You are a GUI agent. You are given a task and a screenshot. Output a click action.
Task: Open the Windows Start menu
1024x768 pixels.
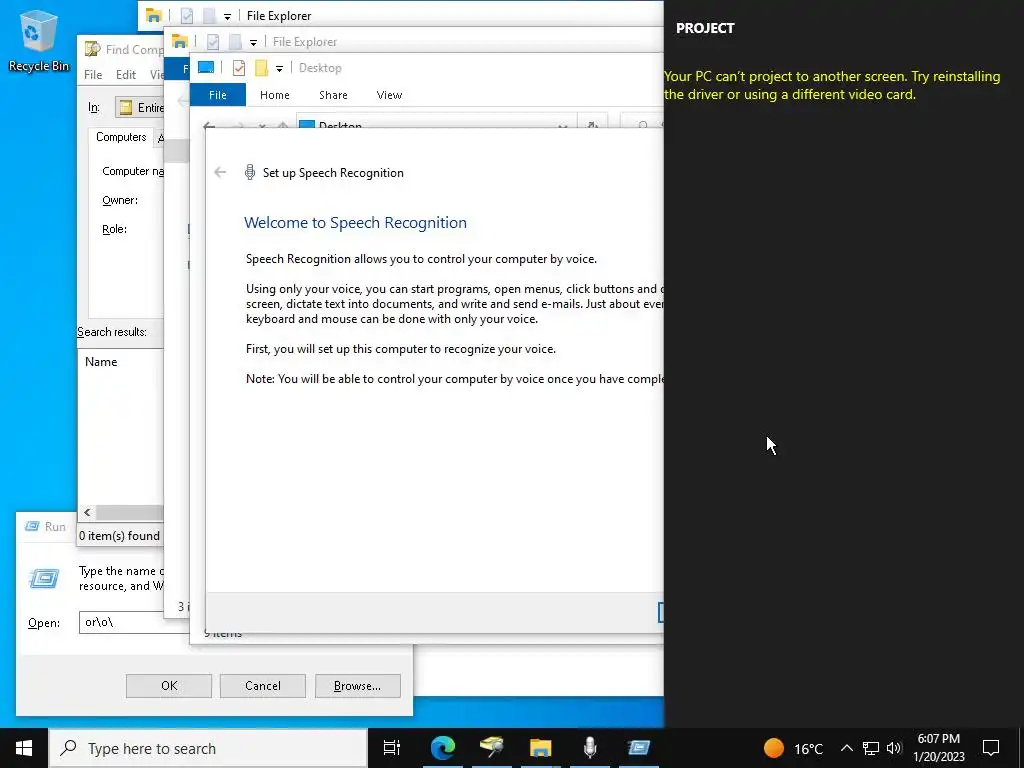[24, 748]
